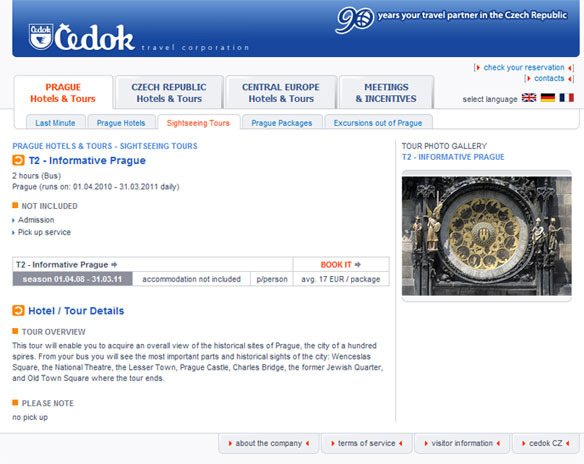
Task: Select the Sightseeing Tours subtab
Action: (198, 123)
